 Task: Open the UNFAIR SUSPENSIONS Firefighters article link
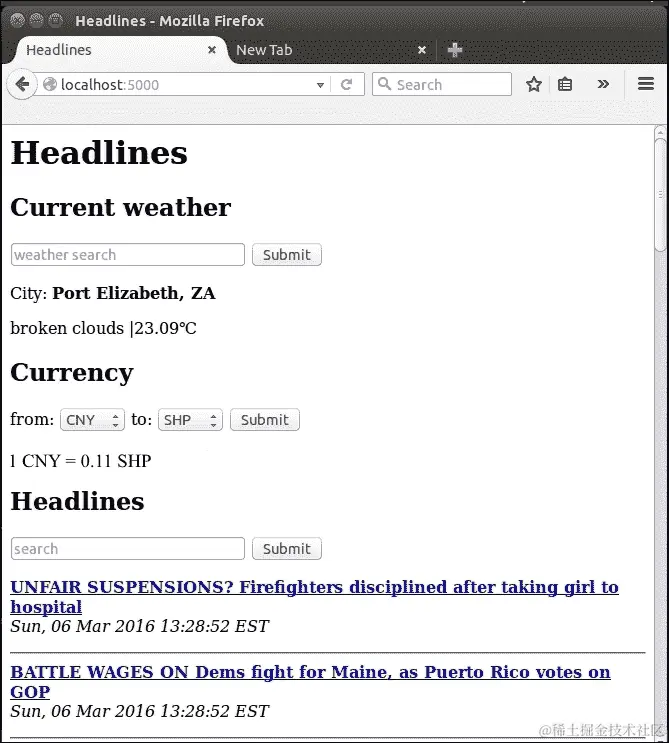click(x=315, y=597)
